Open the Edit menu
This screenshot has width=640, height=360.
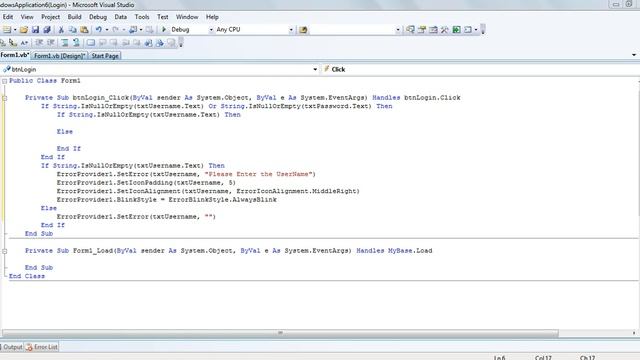(8, 17)
